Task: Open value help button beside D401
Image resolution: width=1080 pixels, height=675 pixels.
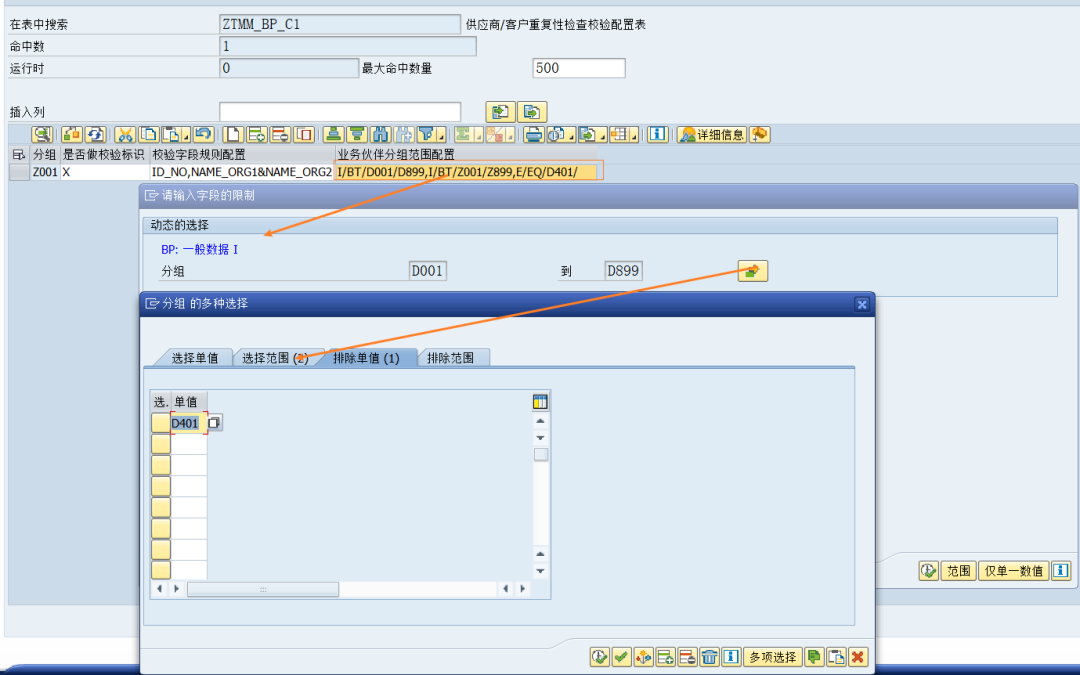Action: [214, 422]
